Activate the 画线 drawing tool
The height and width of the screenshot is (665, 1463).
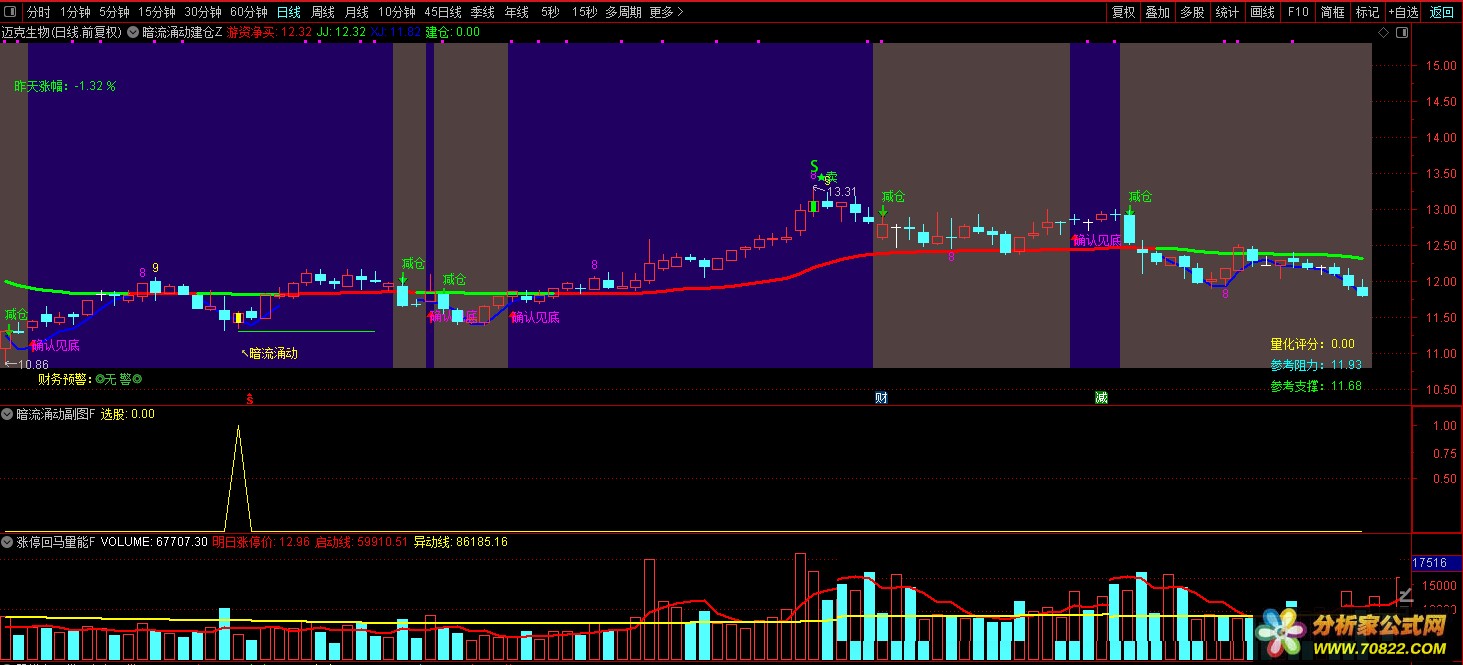point(1263,12)
